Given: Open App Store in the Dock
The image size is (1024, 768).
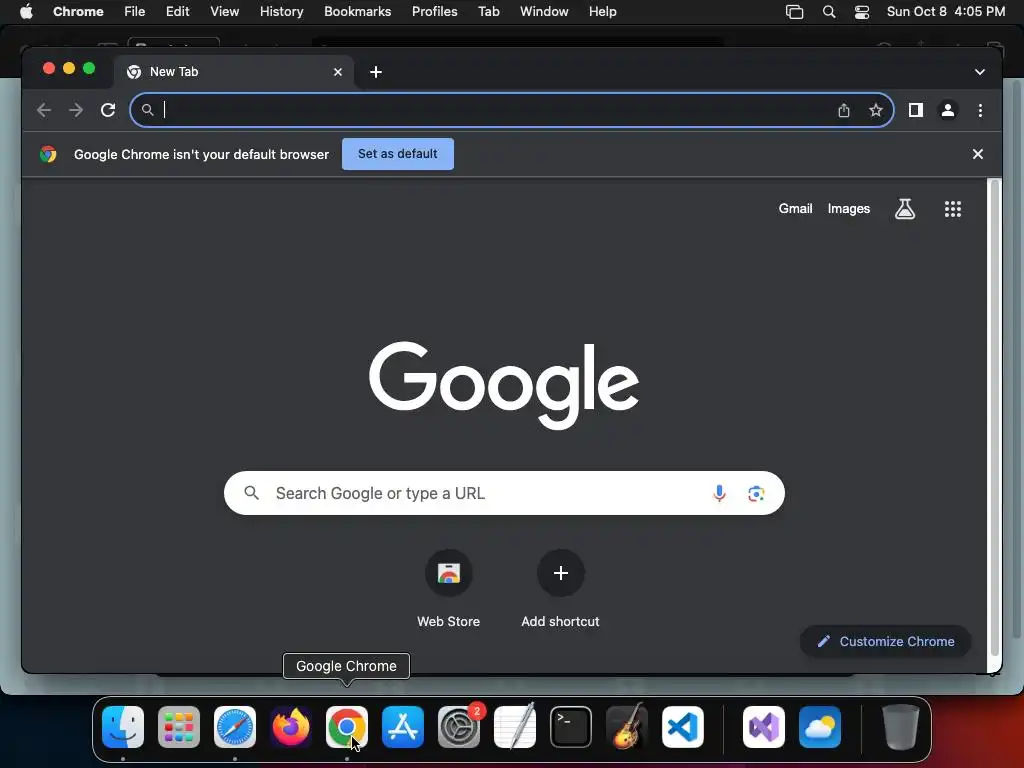Looking at the screenshot, I should tap(403, 727).
